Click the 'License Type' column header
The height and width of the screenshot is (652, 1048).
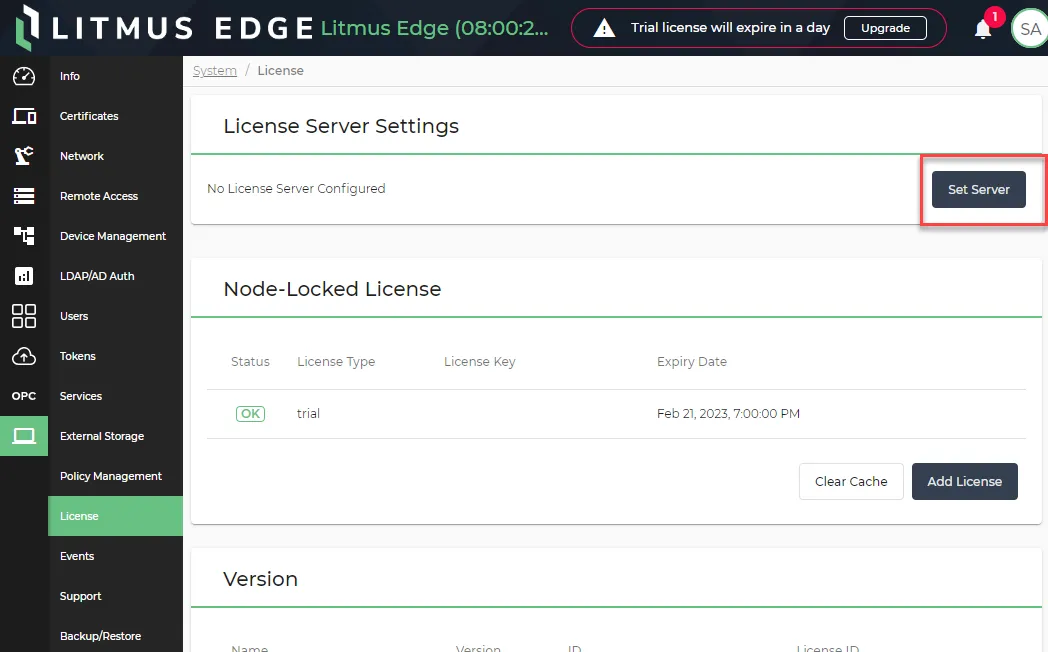pyautogui.click(x=336, y=361)
